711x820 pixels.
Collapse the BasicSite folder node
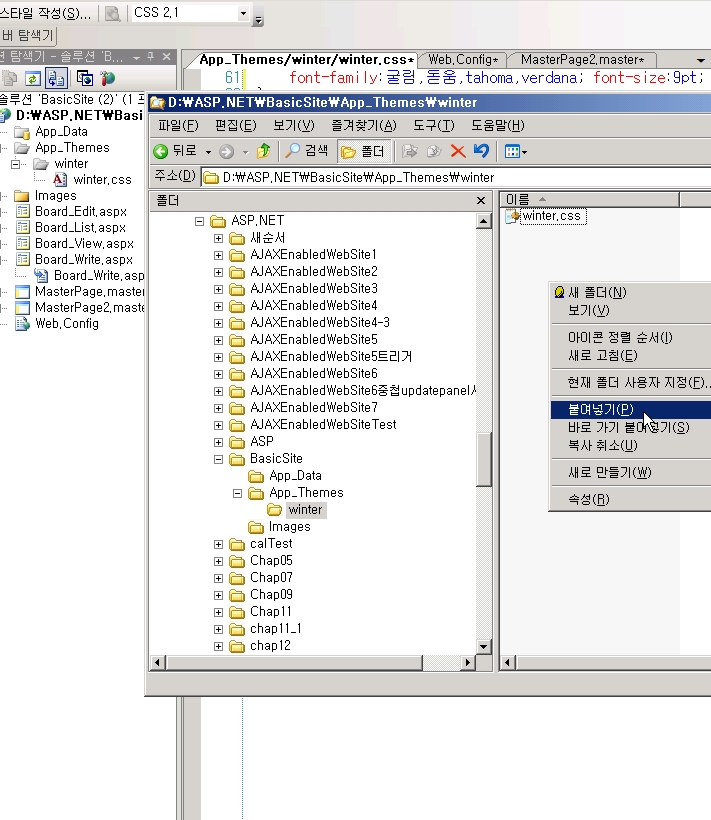pos(219,459)
